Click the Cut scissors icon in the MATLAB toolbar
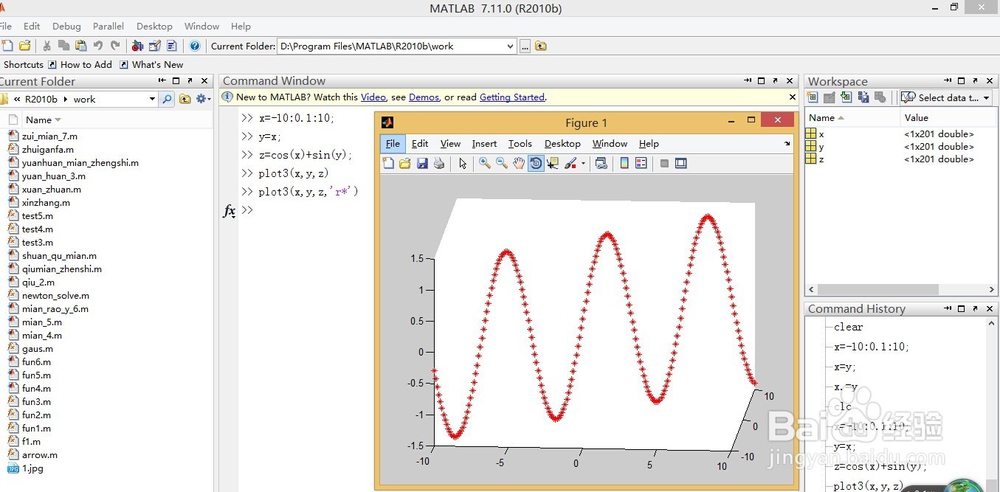Screen dimensions: 1000x492 (47, 45)
